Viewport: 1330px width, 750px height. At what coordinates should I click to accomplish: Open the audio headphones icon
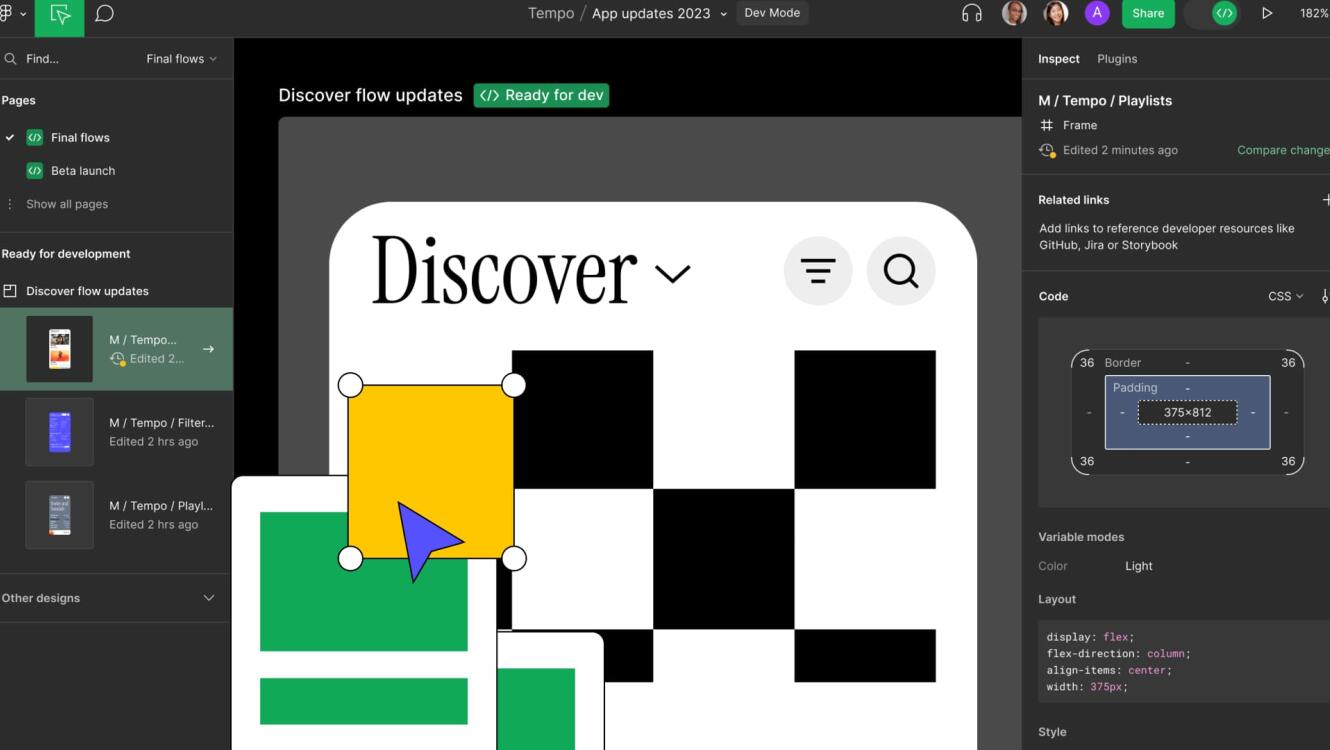click(x=971, y=13)
